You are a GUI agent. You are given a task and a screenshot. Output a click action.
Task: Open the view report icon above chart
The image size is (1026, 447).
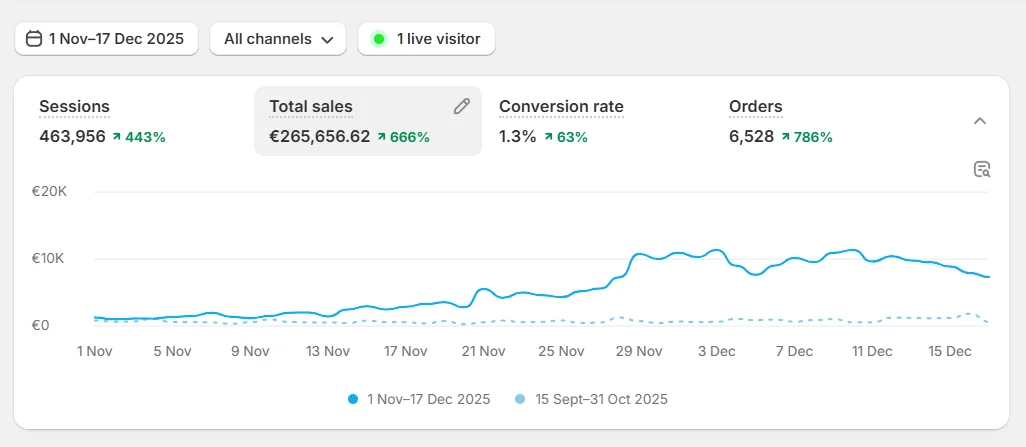pyautogui.click(x=982, y=169)
